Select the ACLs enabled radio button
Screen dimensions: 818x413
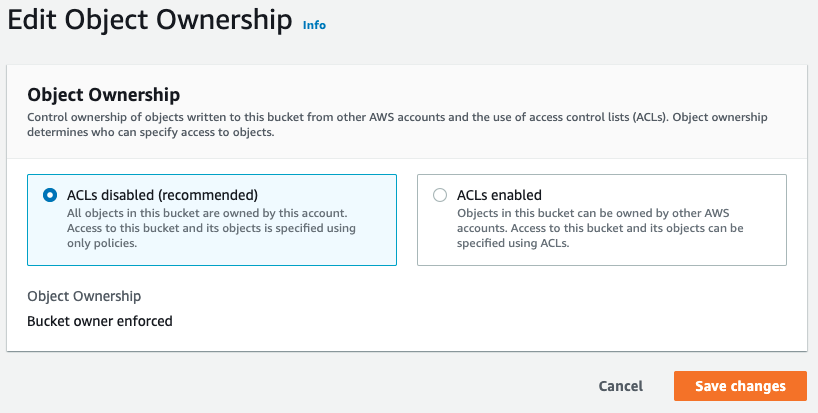[x=440, y=195]
